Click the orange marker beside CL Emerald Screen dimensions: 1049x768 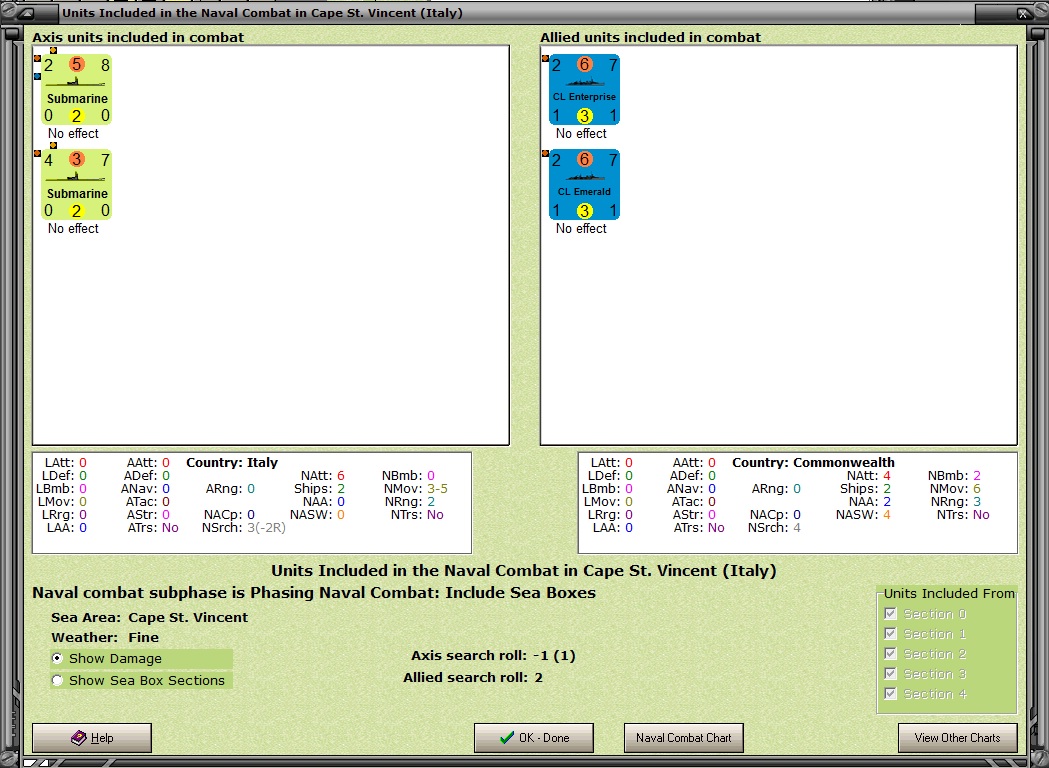[x=545, y=154]
